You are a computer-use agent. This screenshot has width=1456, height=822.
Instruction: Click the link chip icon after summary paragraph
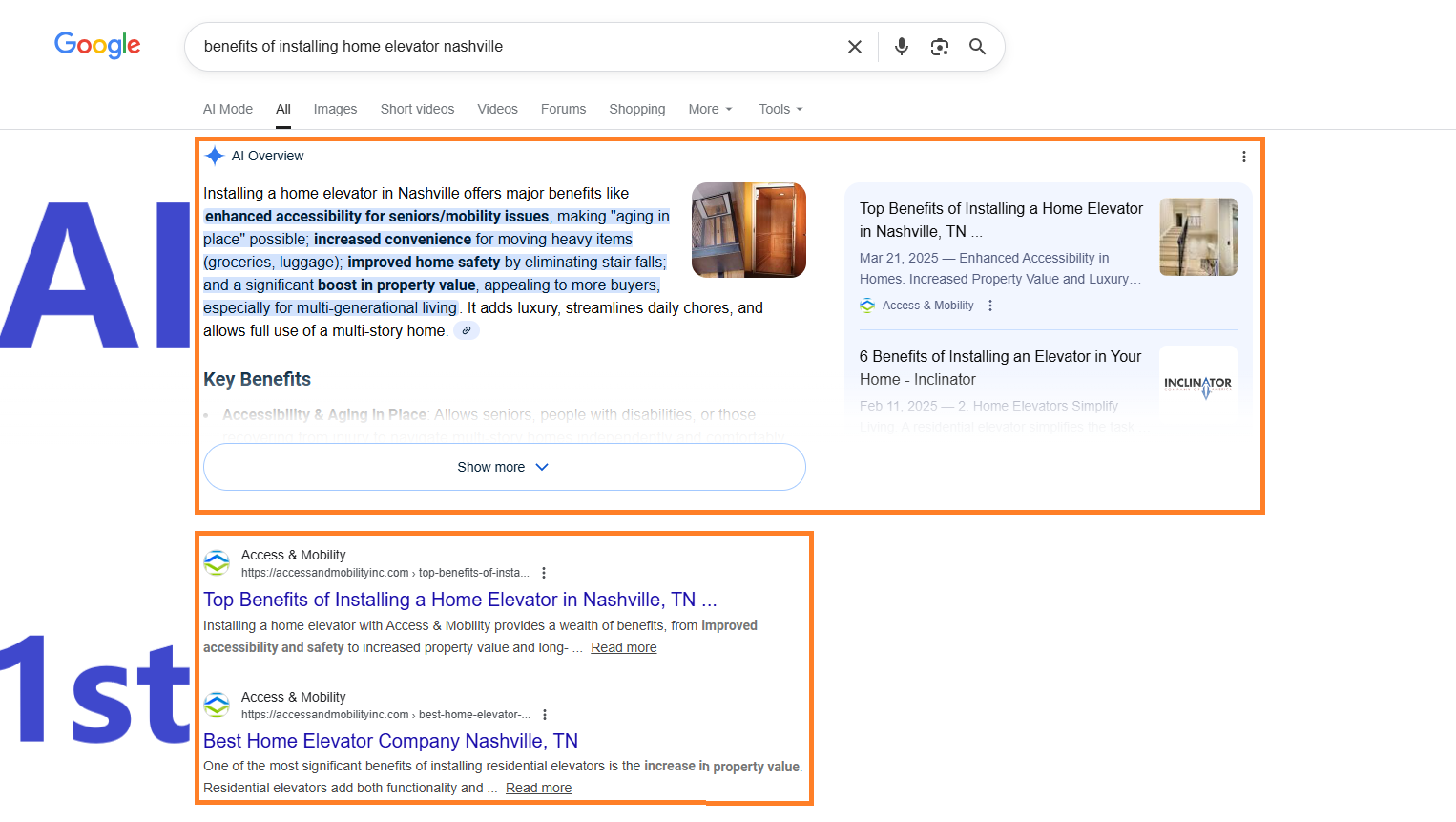click(467, 331)
